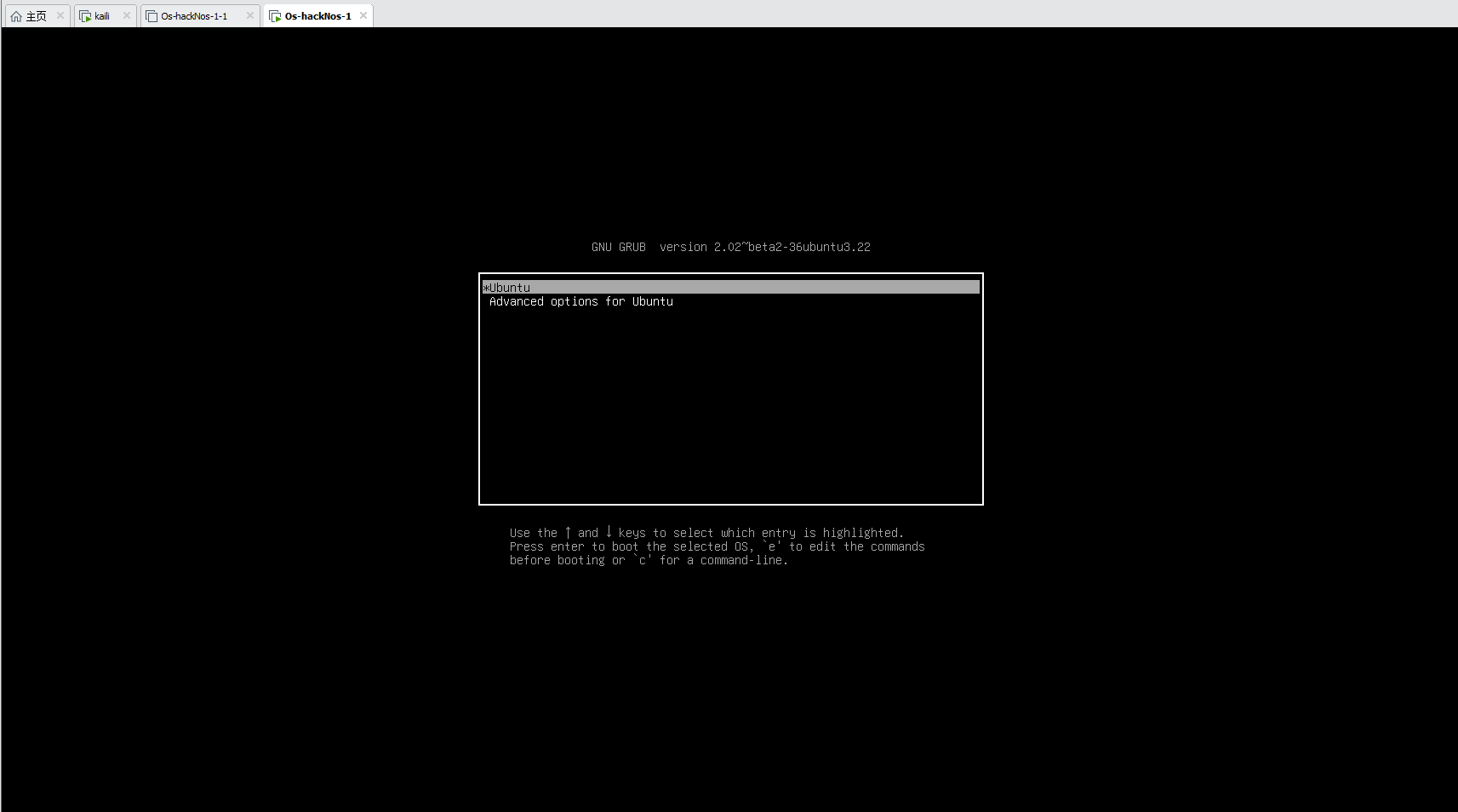Viewport: 1458px width, 812px height.
Task: Click the GNU GRUB version header text
Action: [x=731, y=247]
